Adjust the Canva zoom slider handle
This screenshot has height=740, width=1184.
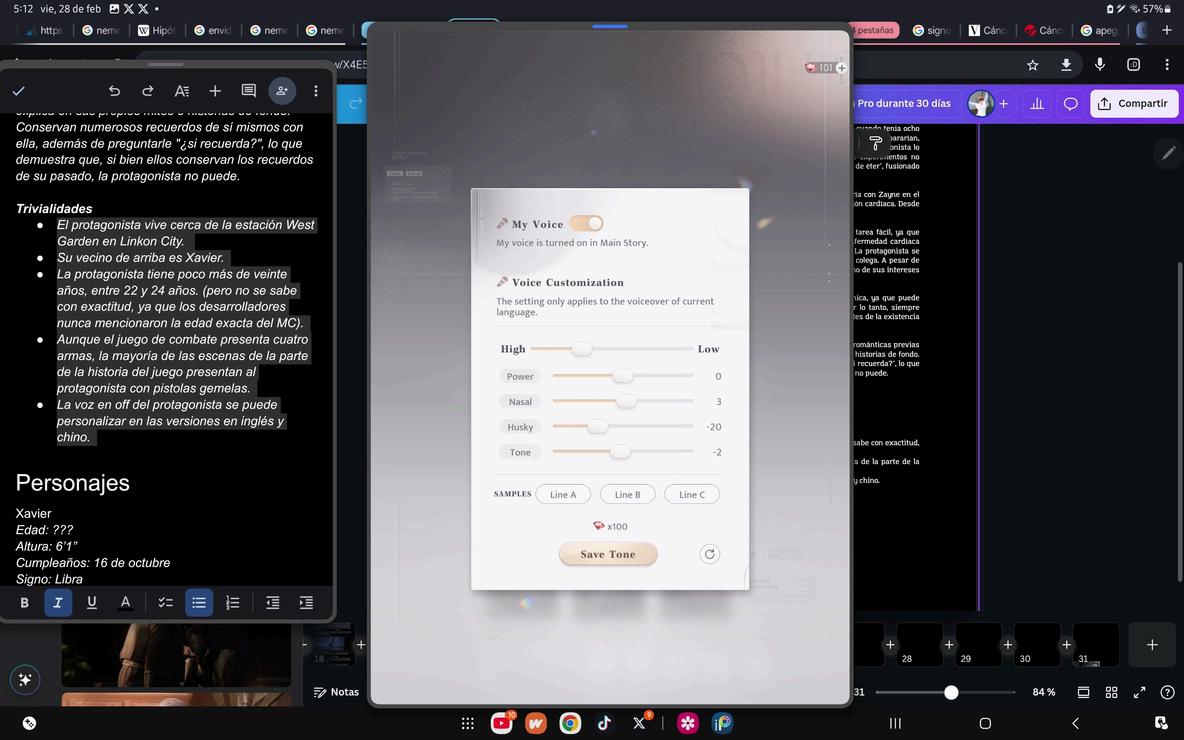pos(951,692)
